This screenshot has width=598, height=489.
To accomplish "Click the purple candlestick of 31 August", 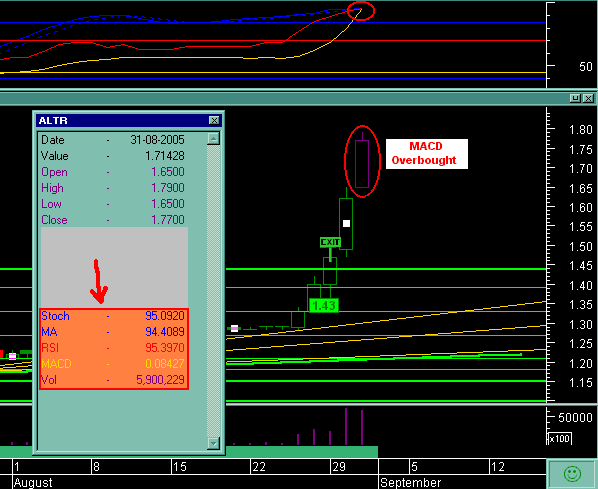I will (362, 164).
